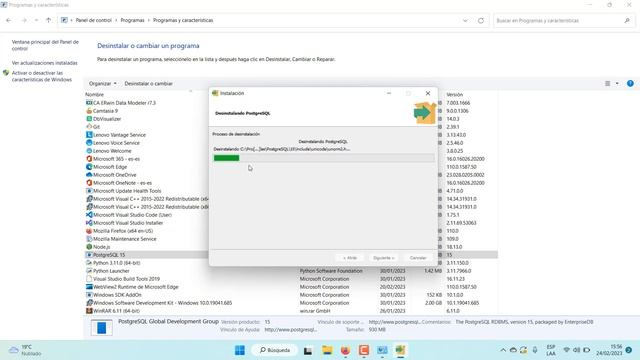Click the Wi-Fi network tray icon
This screenshot has width=640, height=360.
(567, 350)
